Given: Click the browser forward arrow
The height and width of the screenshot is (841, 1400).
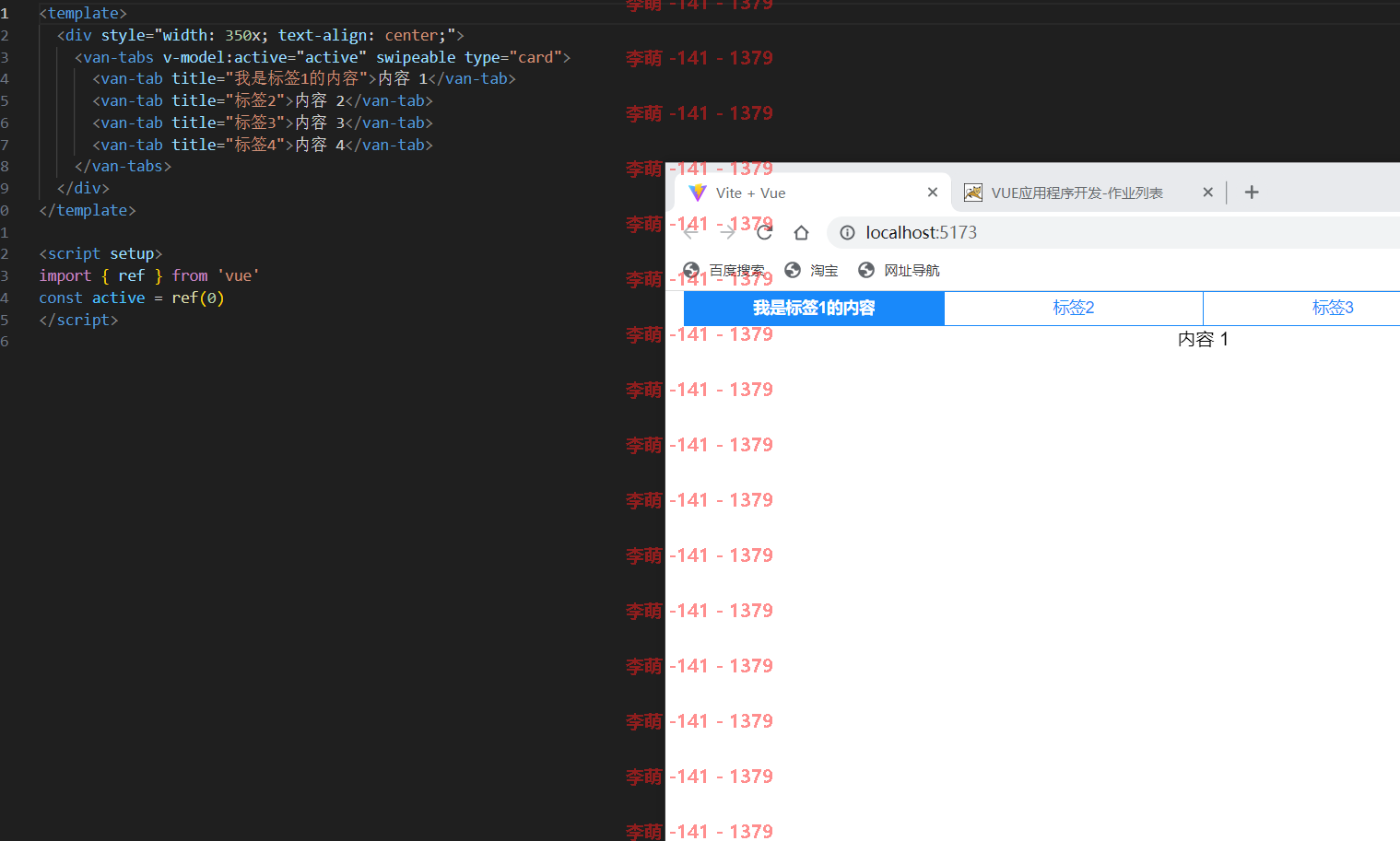Looking at the screenshot, I should coord(727,233).
